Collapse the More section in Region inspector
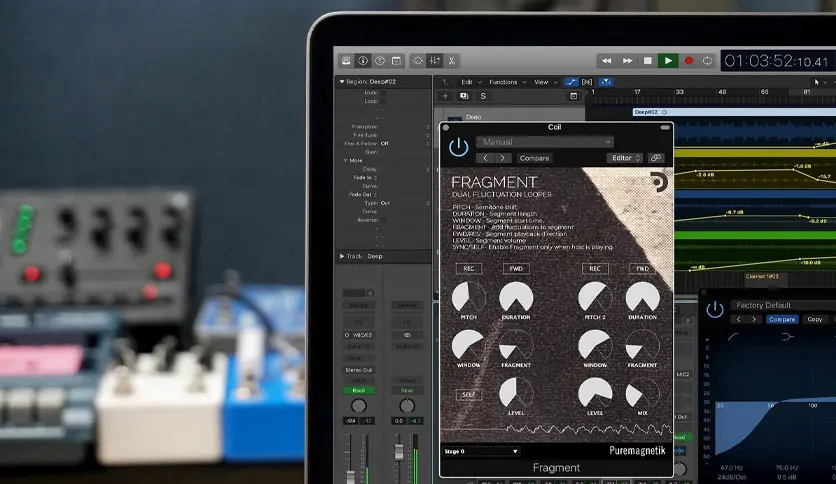The width and height of the screenshot is (836, 484). coord(345,160)
